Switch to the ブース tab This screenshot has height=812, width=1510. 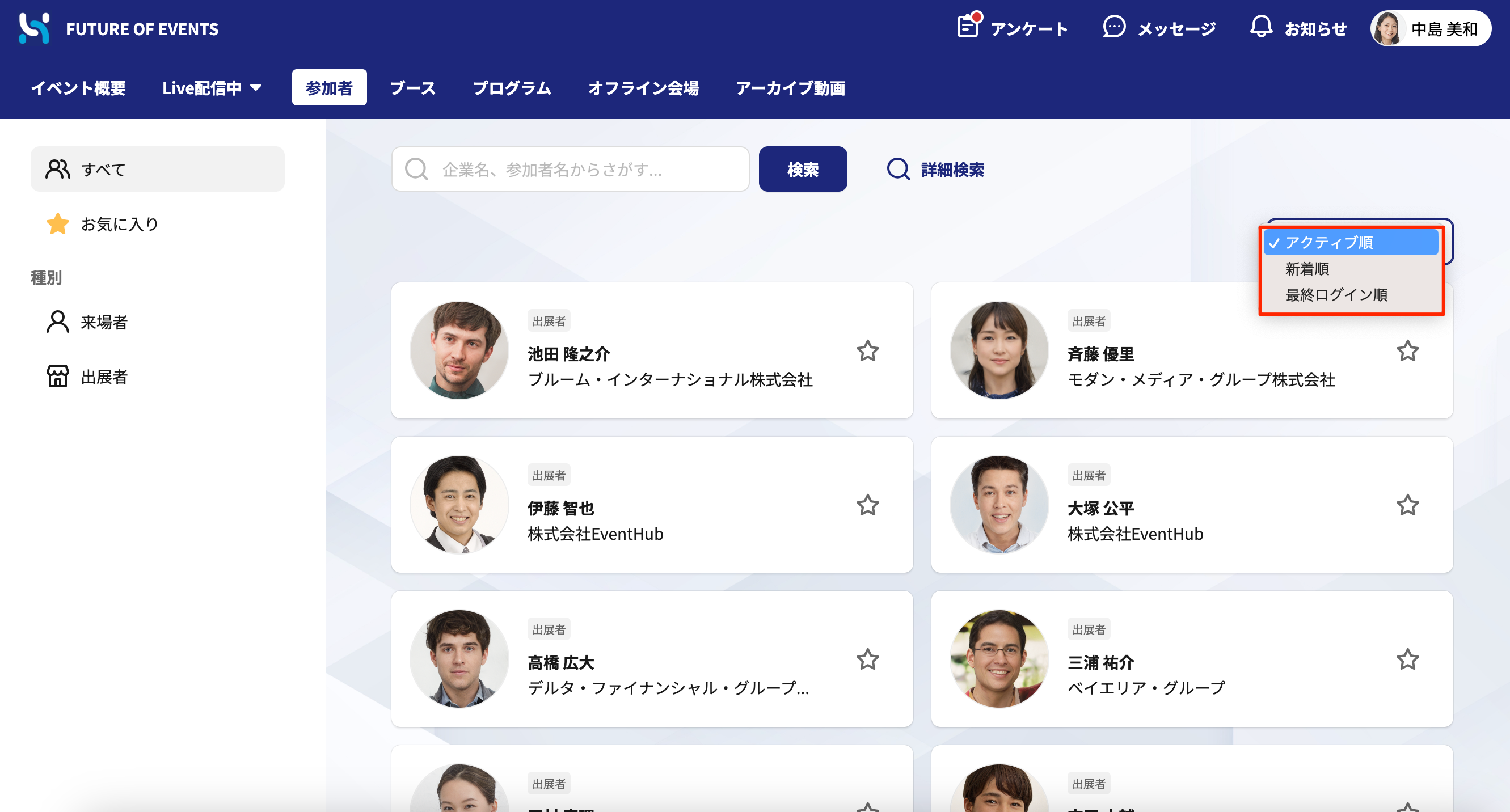click(x=413, y=88)
